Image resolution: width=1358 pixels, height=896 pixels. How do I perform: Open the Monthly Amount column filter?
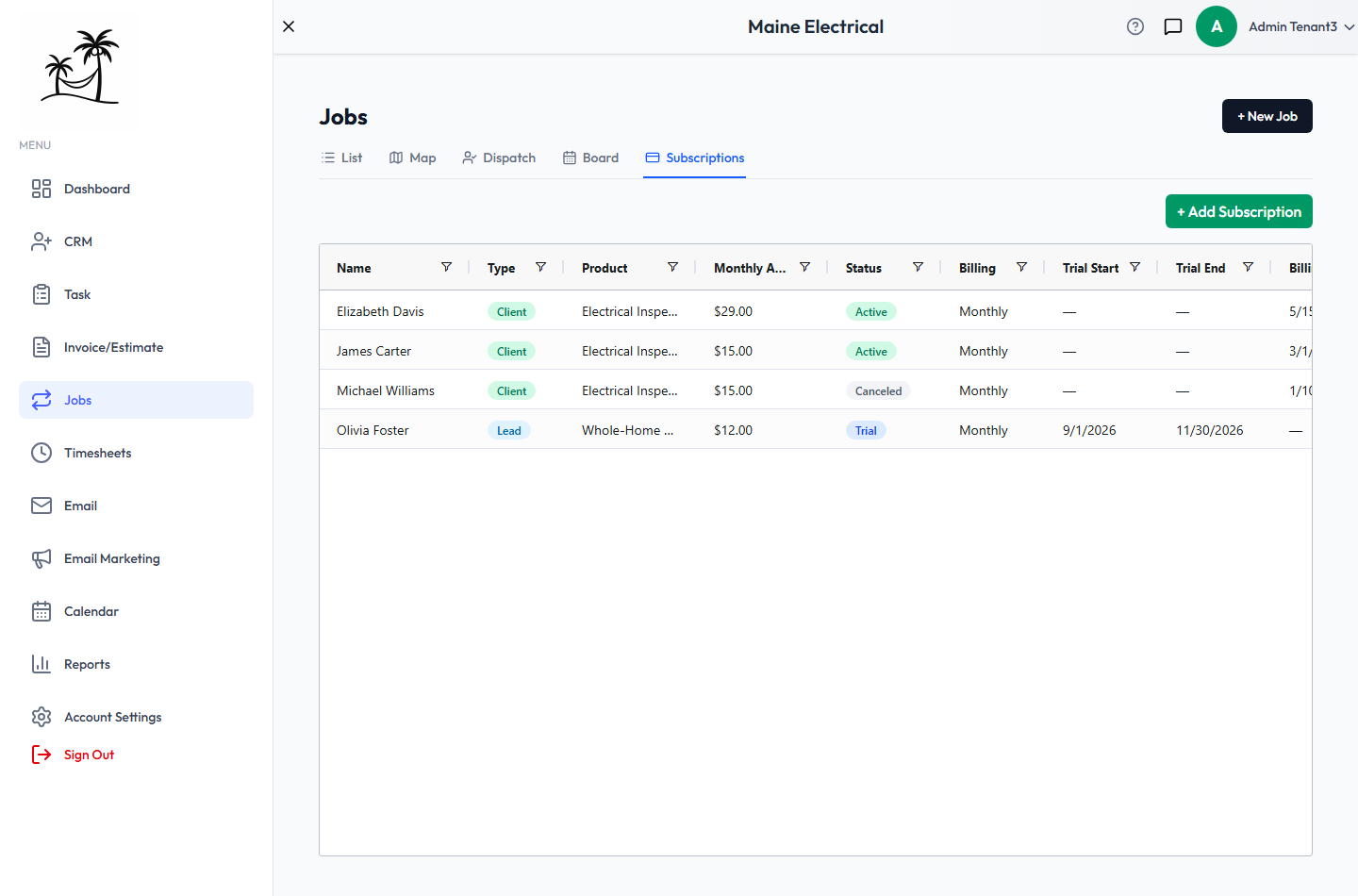click(804, 267)
